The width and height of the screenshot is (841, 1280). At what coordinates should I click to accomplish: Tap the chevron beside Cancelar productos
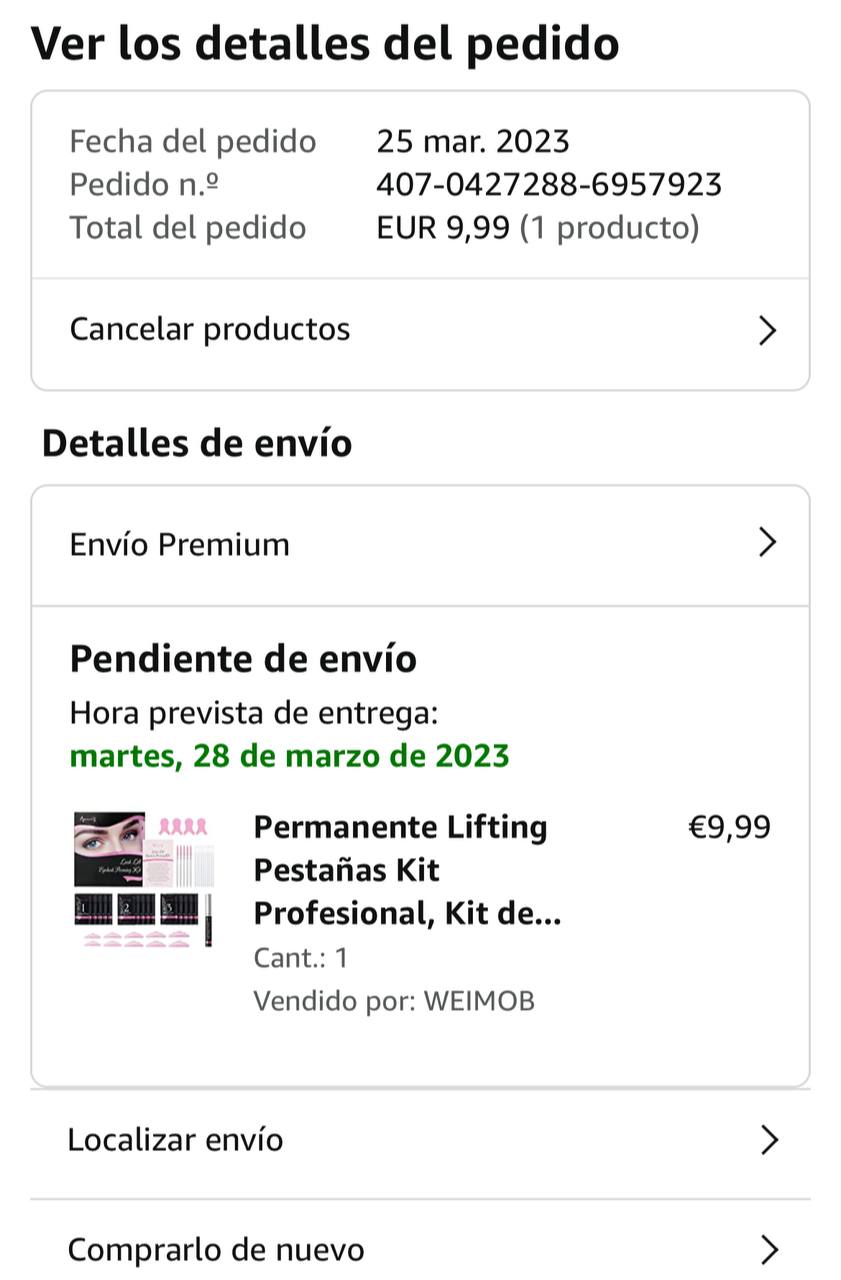pos(767,331)
